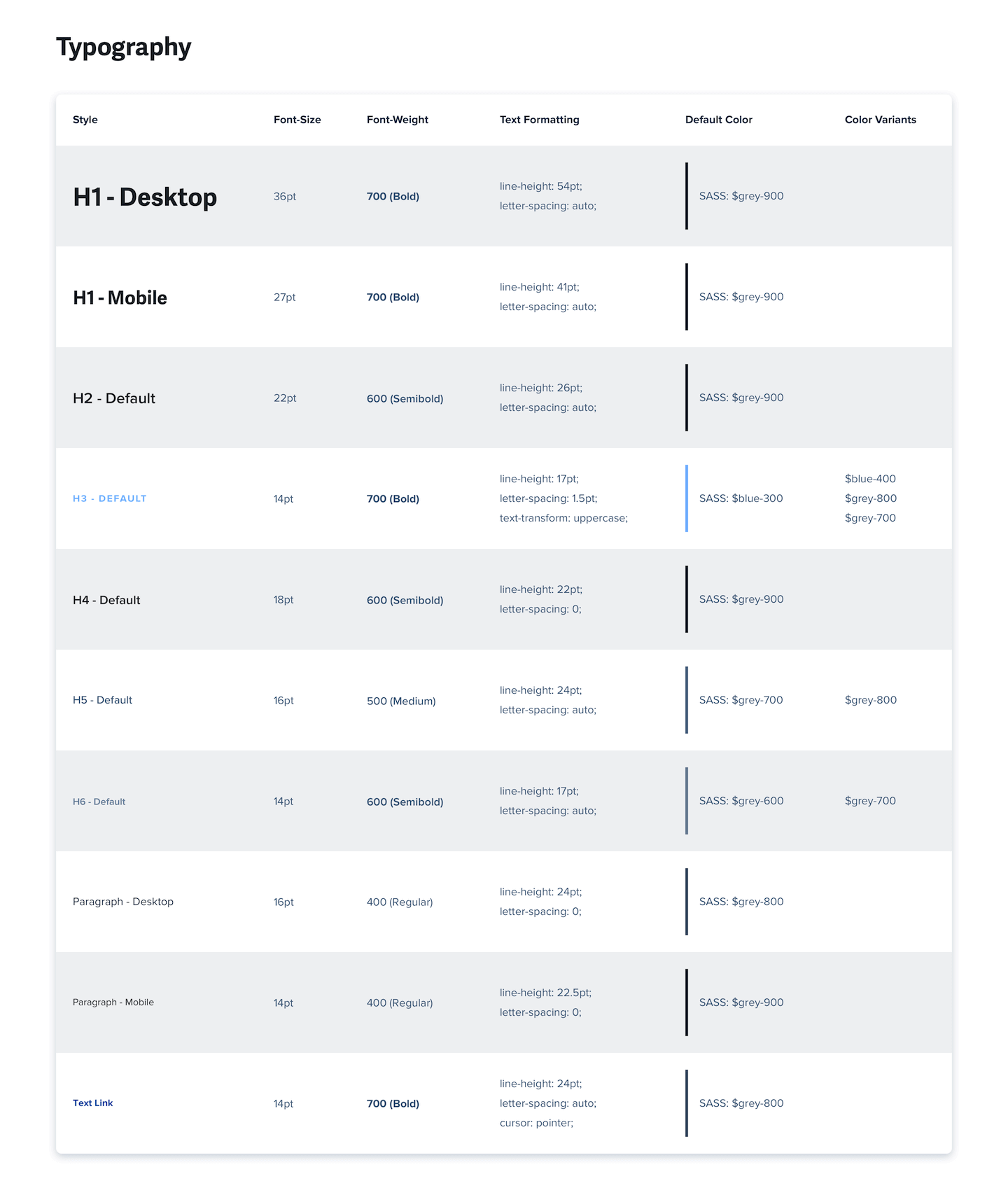The height and width of the screenshot is (1195, 1008).
Task: Click the SASS: $blue-300 default color label
Action: pyautogui.click(x=741, y=498)
